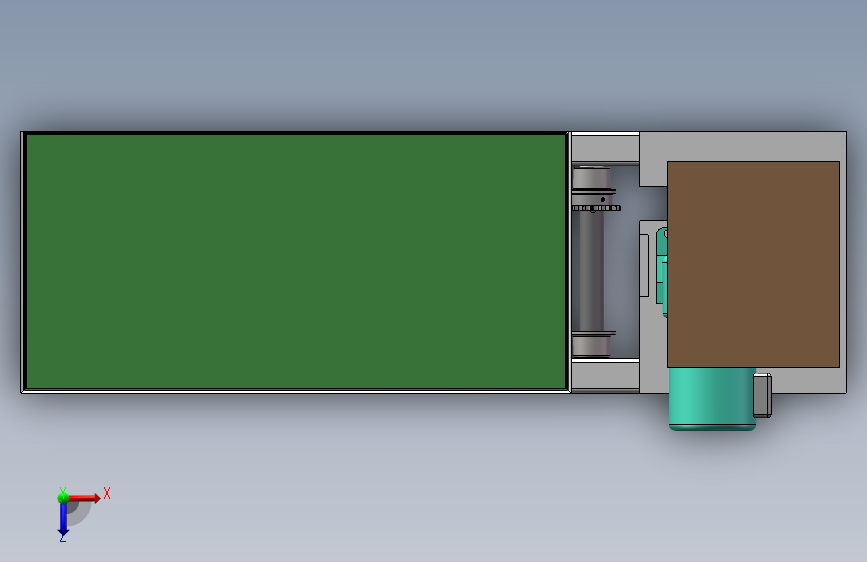
Task: Select the teal gearbox bracket beside brown cover
Action: [x=661, y=267]
